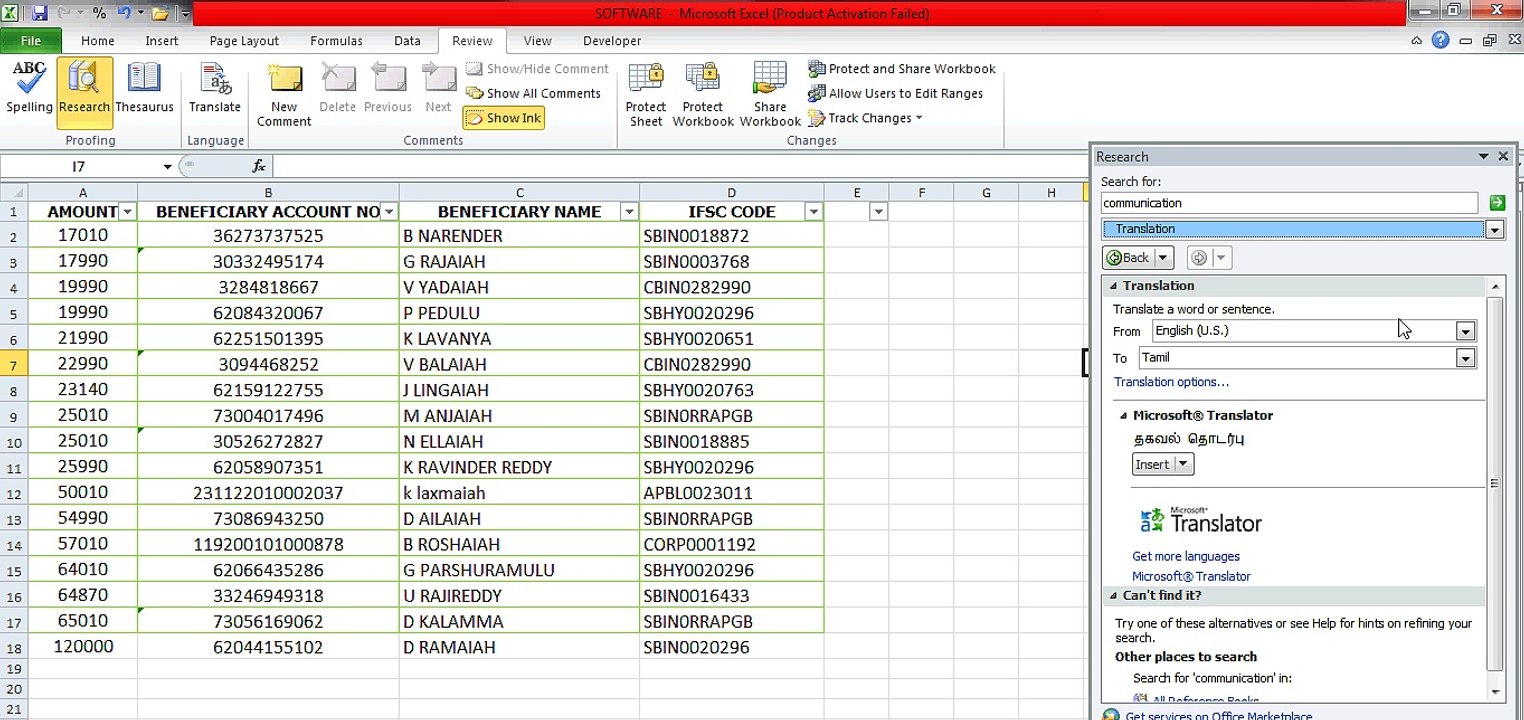
Task: Open the Translation service dropdown in Research
Action: [x=1494, y=229]
